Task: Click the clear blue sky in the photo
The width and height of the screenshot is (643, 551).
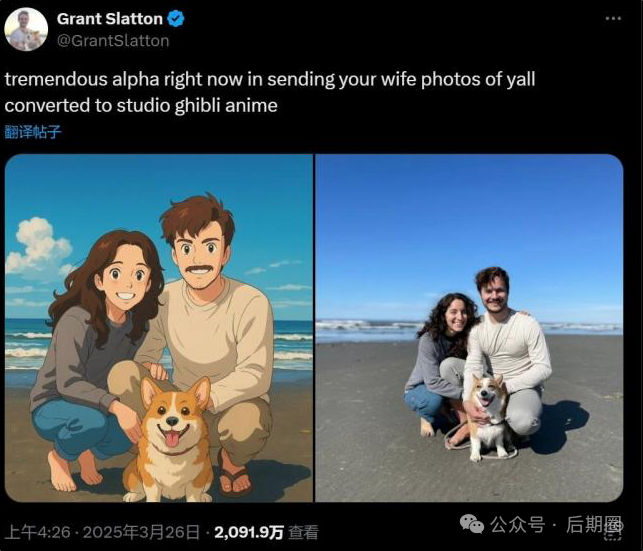Action: coord(470,220)
